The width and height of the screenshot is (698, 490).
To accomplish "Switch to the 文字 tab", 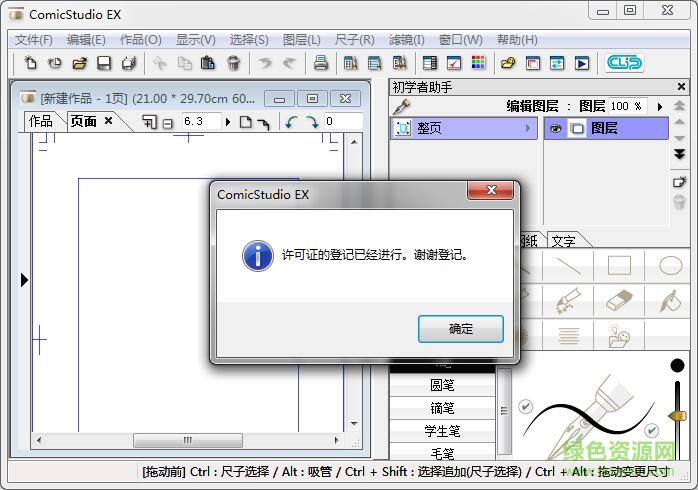I will point(564,241).
